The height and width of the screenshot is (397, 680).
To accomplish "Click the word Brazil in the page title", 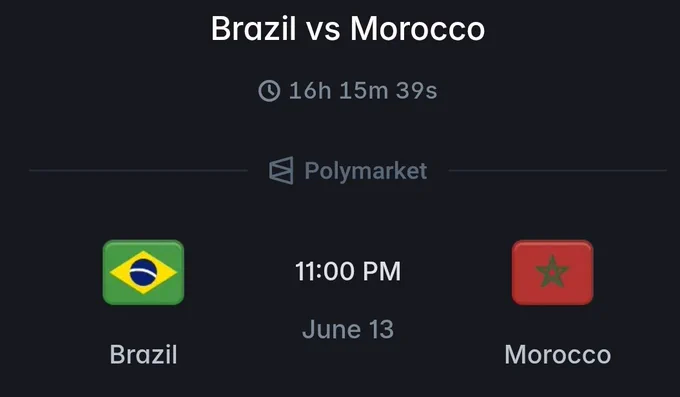I will click(x=254, y=29).
